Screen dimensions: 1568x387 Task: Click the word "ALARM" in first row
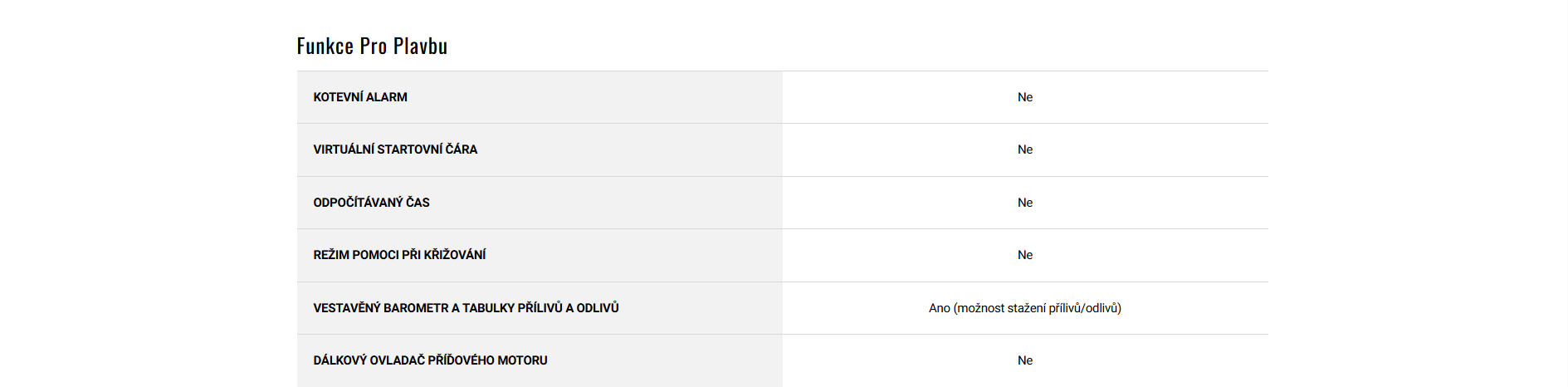tap(387, 97)
